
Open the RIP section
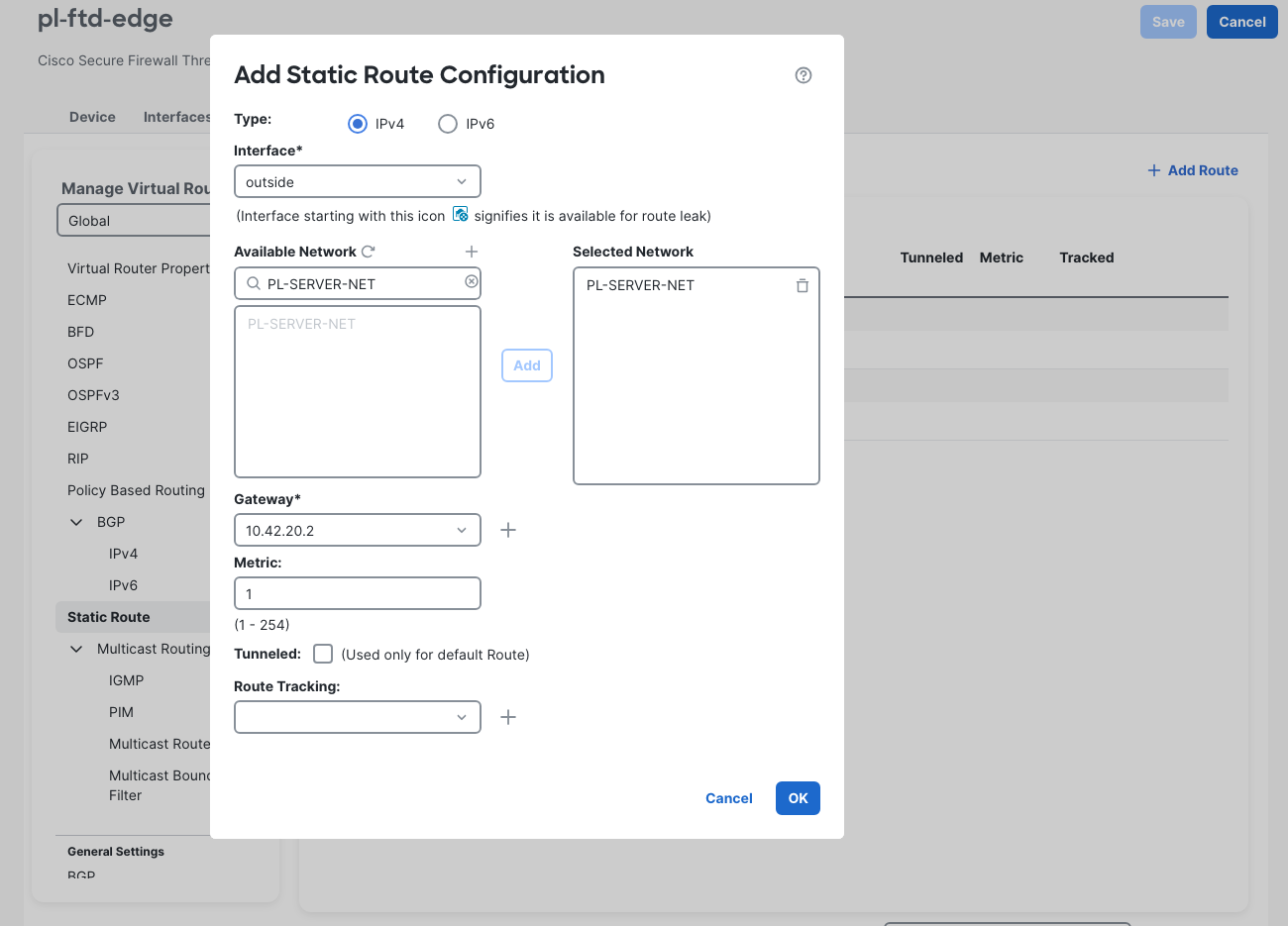[x=78, y=459]
